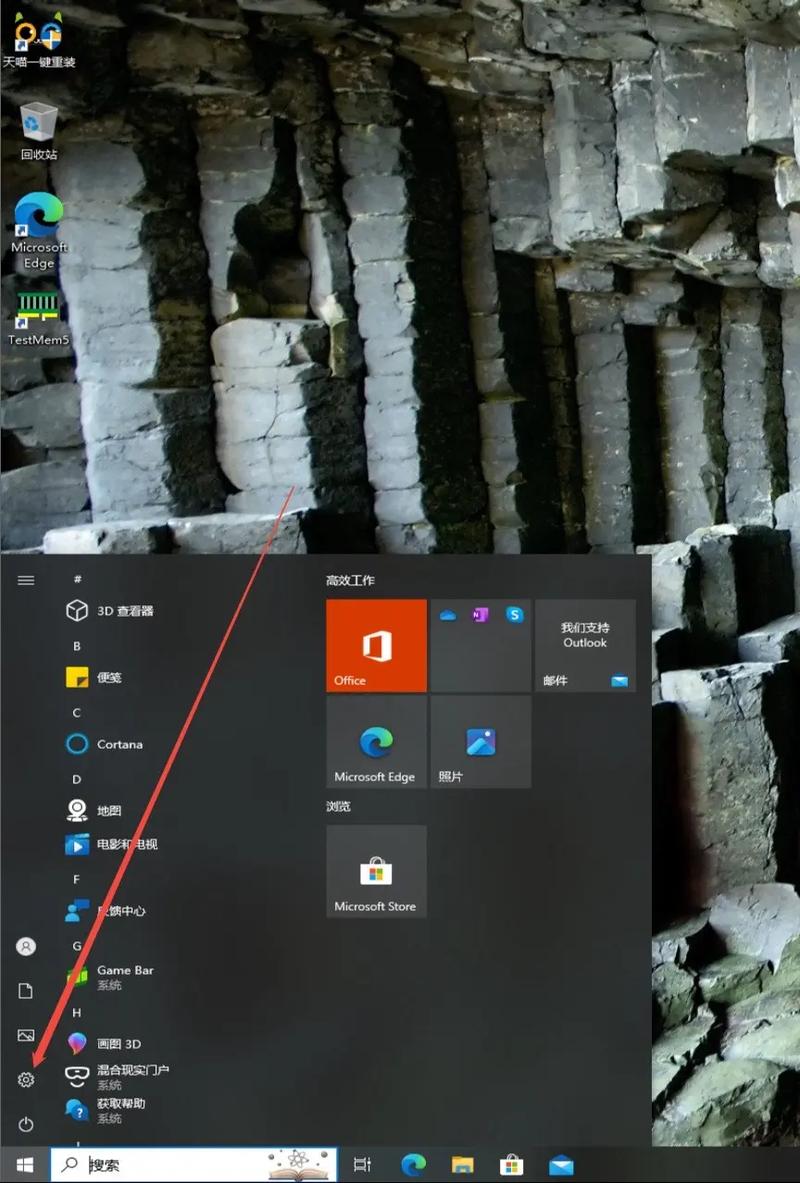The width and height of the screenshot is (800, 1183).
Task: Open Pictures icon in Start rail
Action: (26, 1035)
